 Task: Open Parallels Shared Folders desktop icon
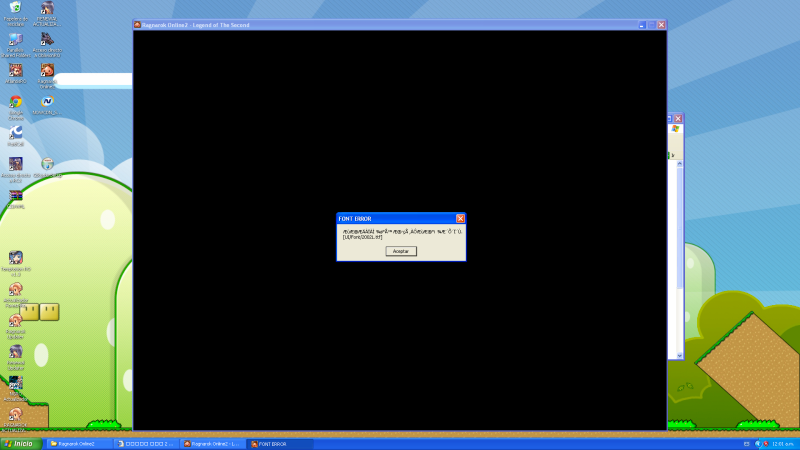point(16,45)
